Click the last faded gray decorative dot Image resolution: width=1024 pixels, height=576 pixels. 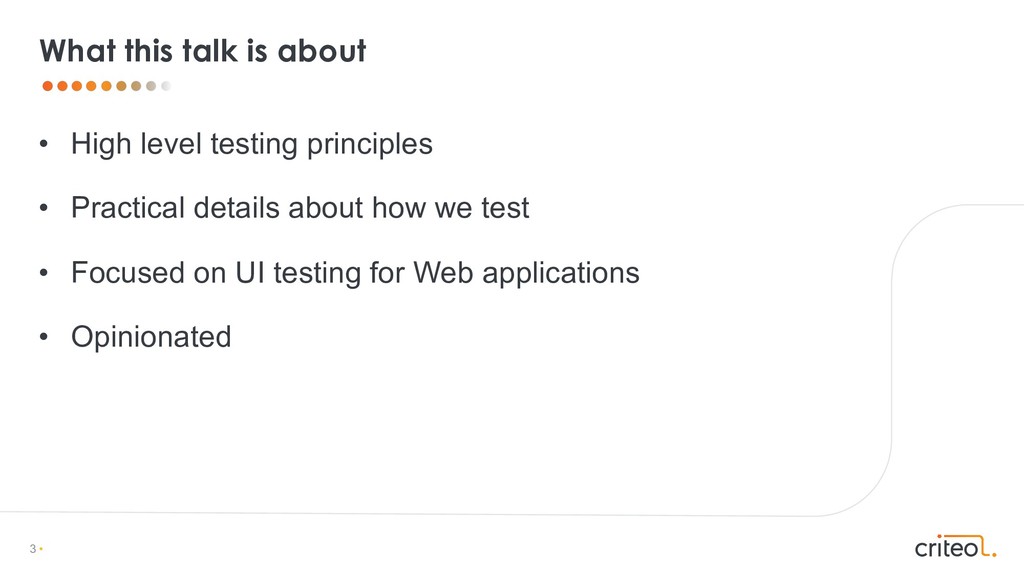pyautogui.click(x=166, y=86)
